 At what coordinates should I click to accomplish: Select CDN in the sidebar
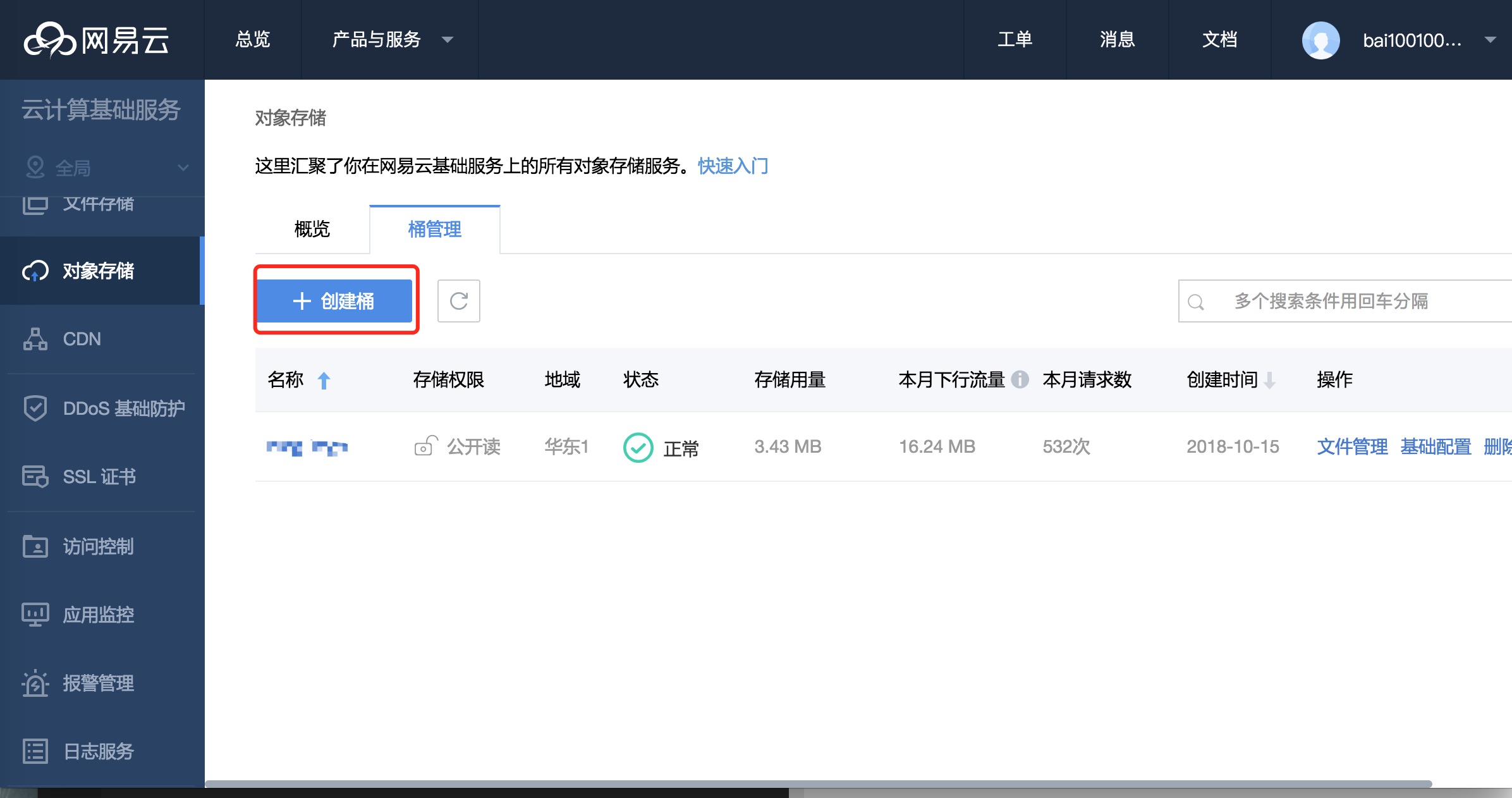pyautogui.click(x=101, y=339)
